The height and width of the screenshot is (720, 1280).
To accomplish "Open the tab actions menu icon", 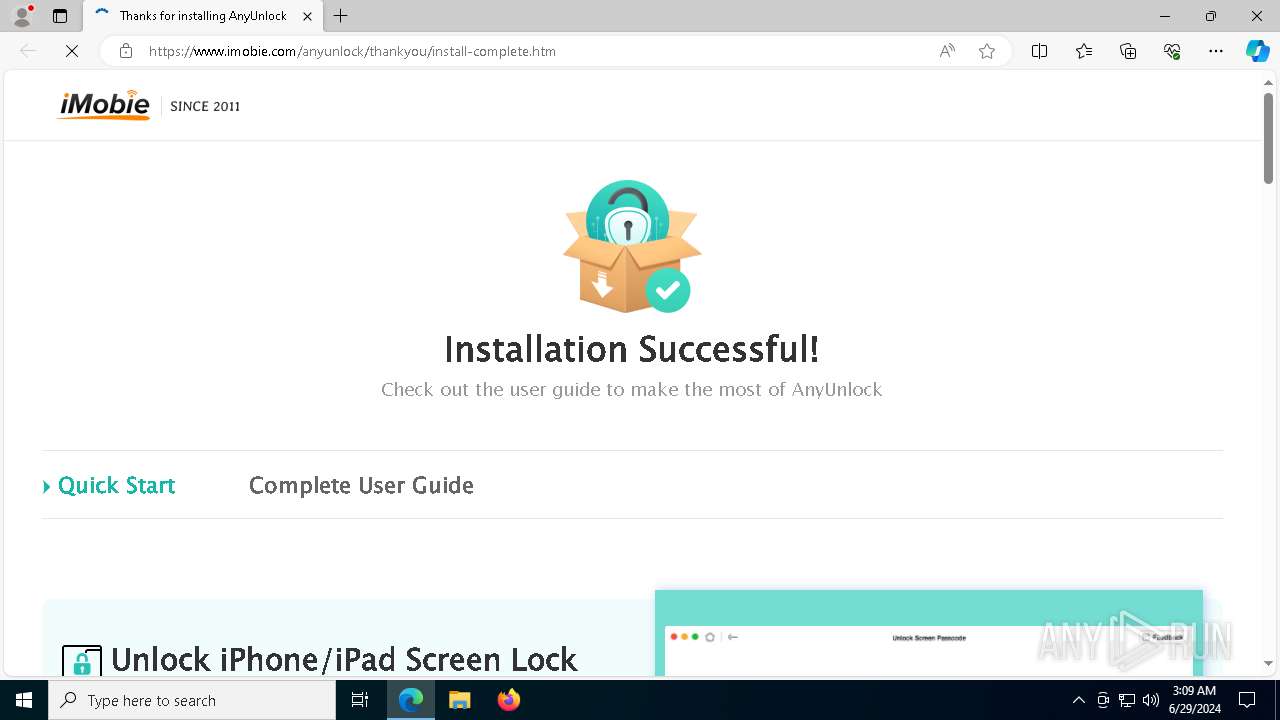I will [x=60, y=16].
